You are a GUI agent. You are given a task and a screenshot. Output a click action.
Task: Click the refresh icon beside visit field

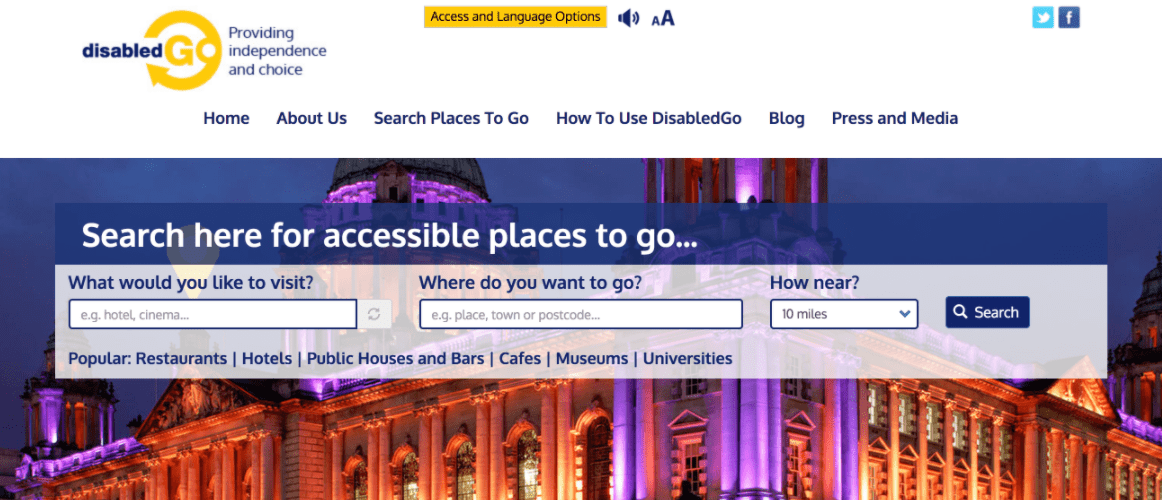(374, 314)
